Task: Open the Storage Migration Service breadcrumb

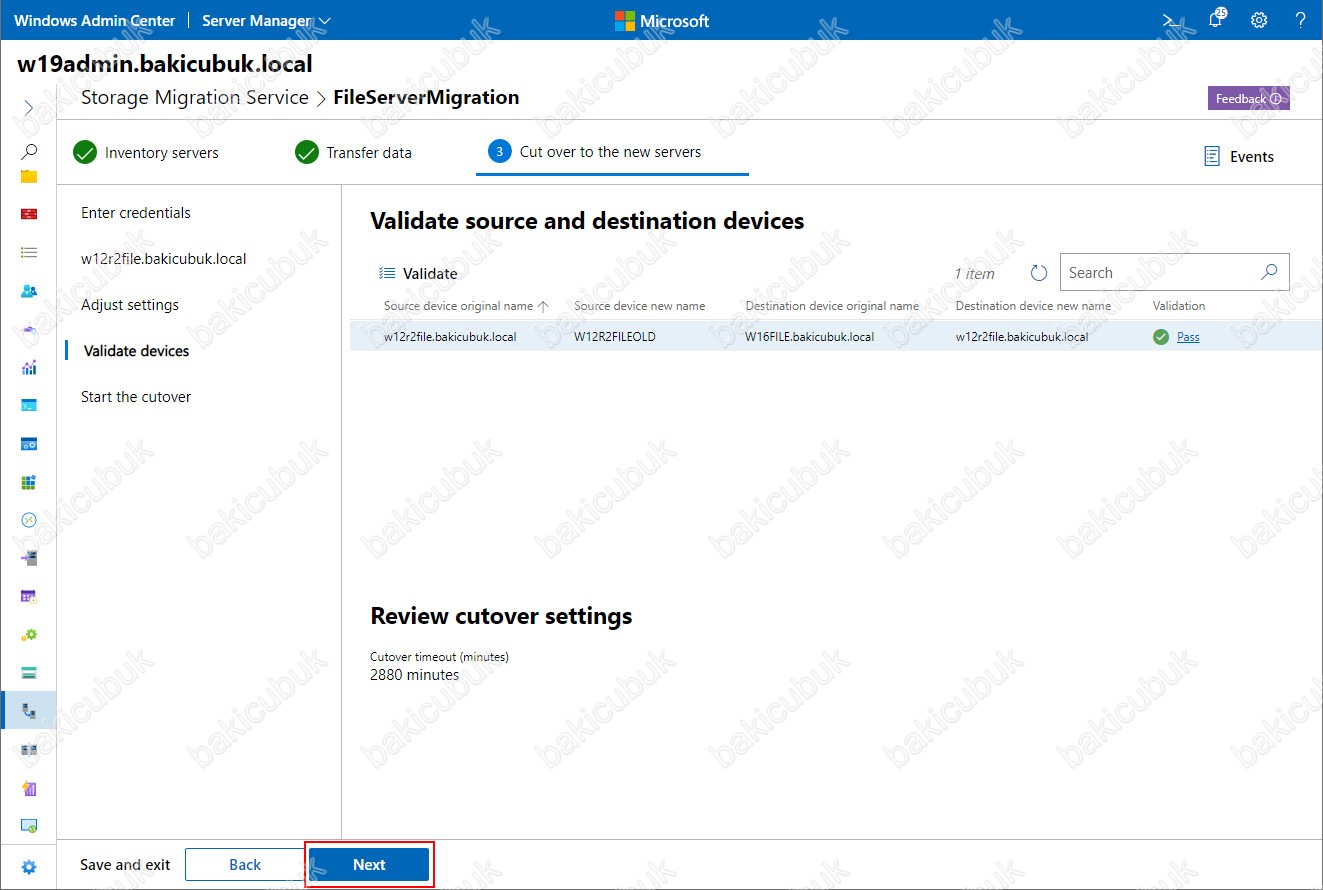Action: [x=194, y=97]
